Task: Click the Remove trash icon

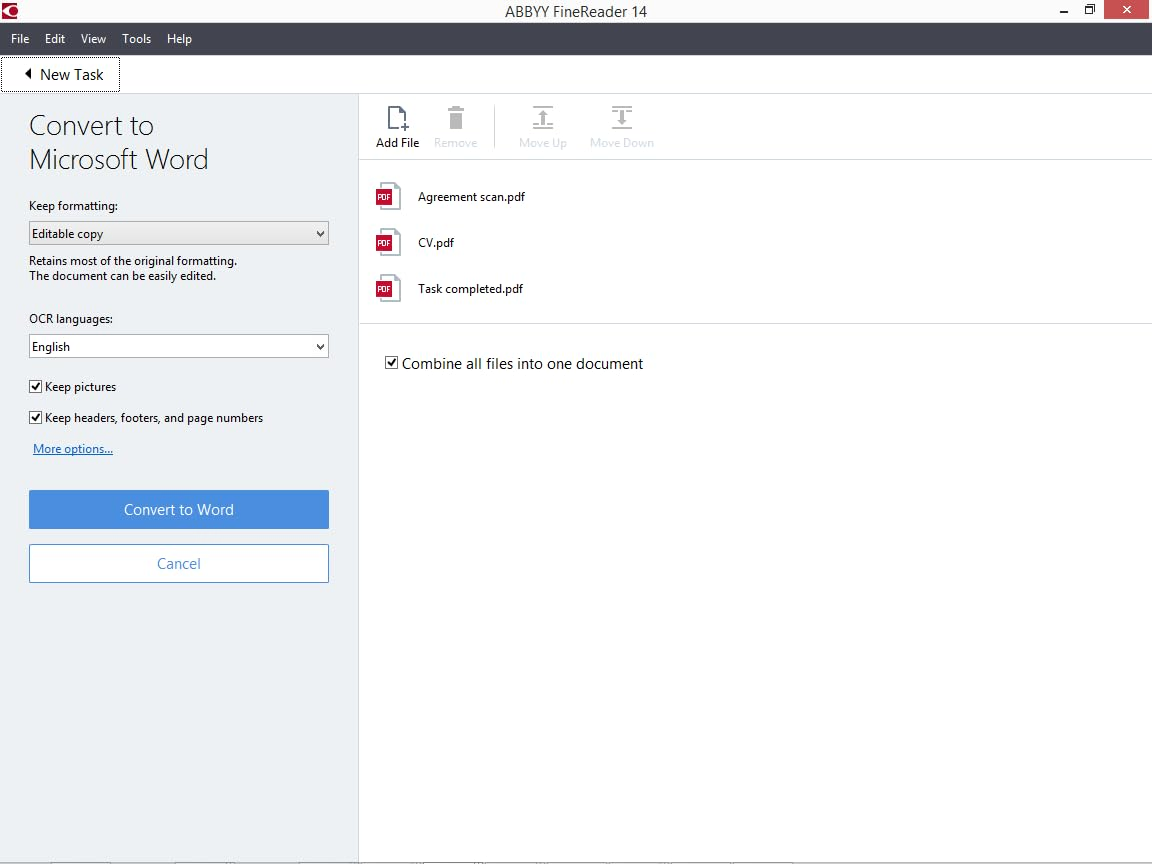Action: (455, 119)
